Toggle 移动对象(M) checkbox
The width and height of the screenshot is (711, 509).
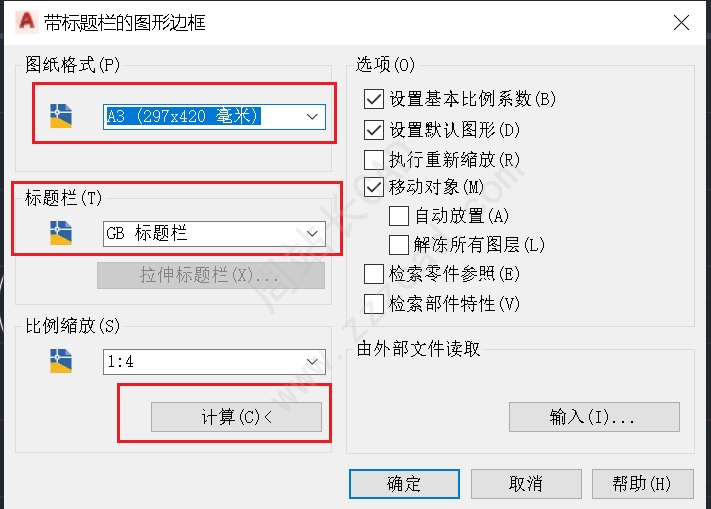pyautogui.click(x=374, y=187)
